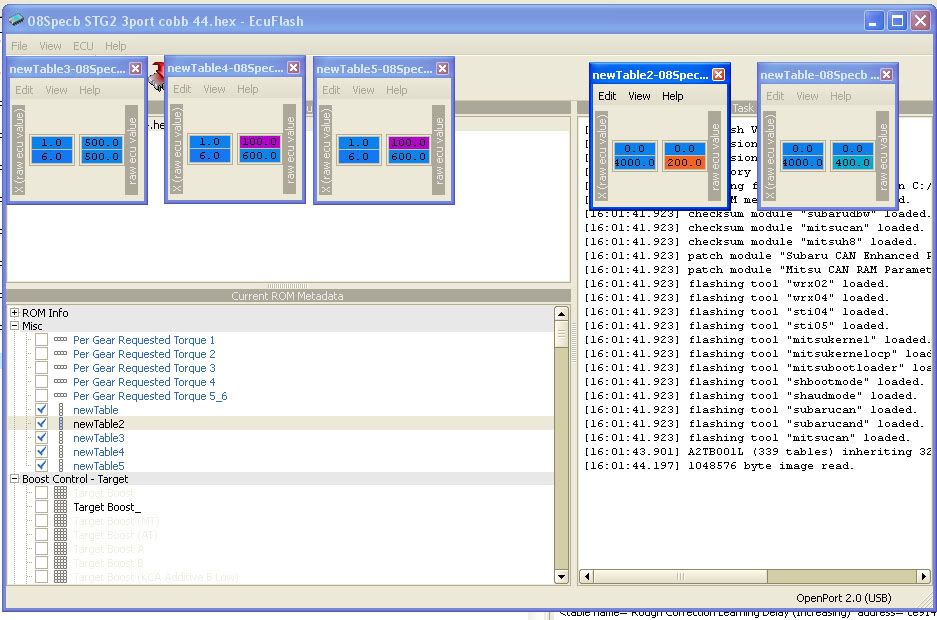Viewport: 937px width, 620px height.
Task: Minimize the EcuFlash main window
Action: pyautogui.click(x=874, y=21)
